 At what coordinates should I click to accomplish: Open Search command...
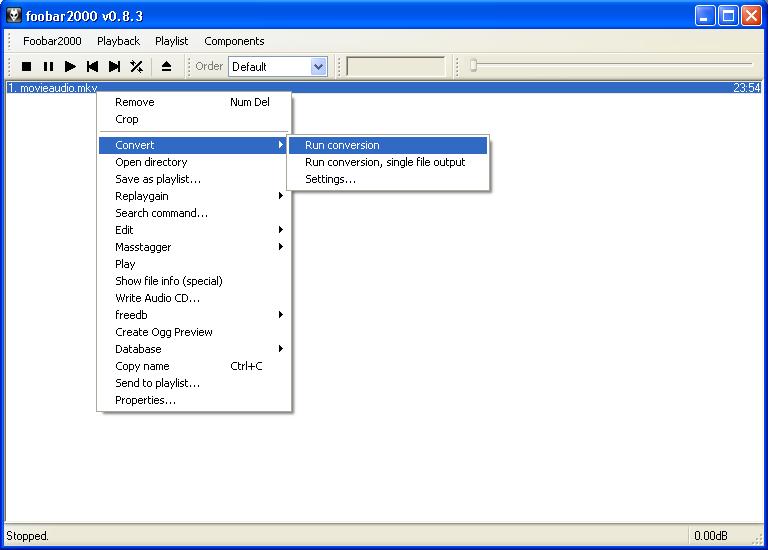coord(194,213)
